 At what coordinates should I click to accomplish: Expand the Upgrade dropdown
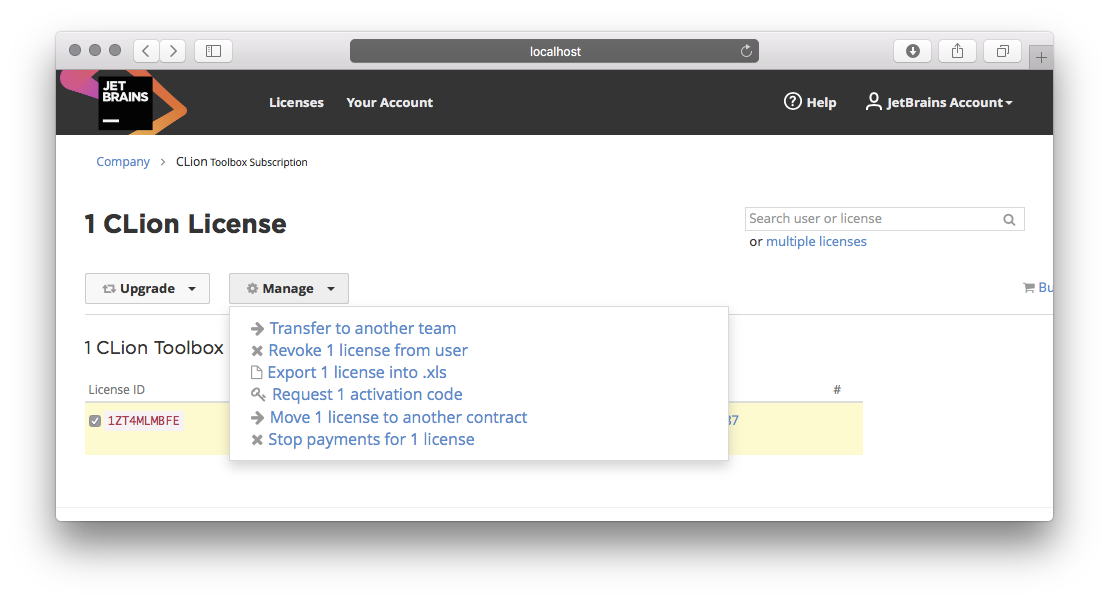tap(147, 289)
